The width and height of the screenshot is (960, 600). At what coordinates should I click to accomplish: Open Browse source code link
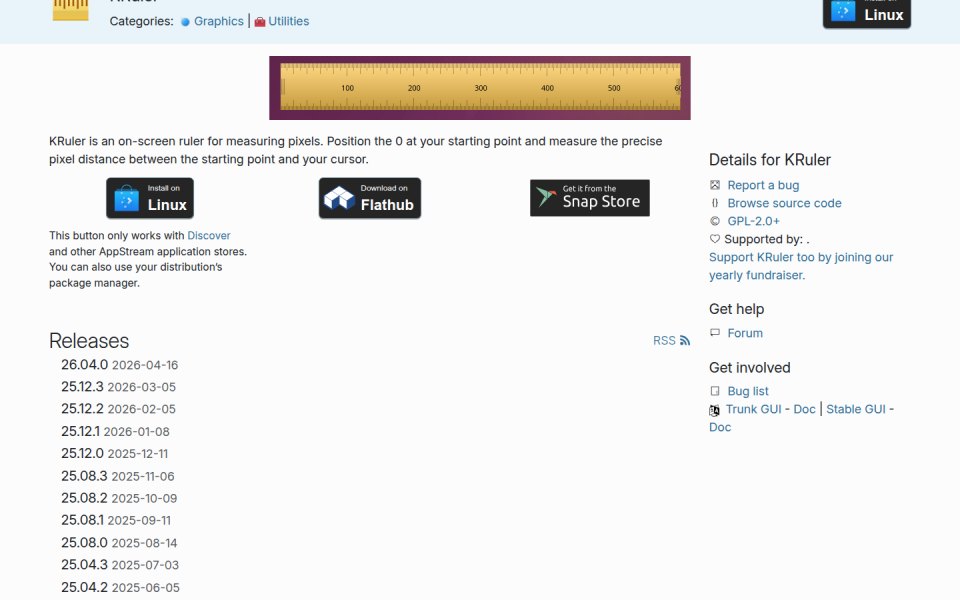click(784, 203)
